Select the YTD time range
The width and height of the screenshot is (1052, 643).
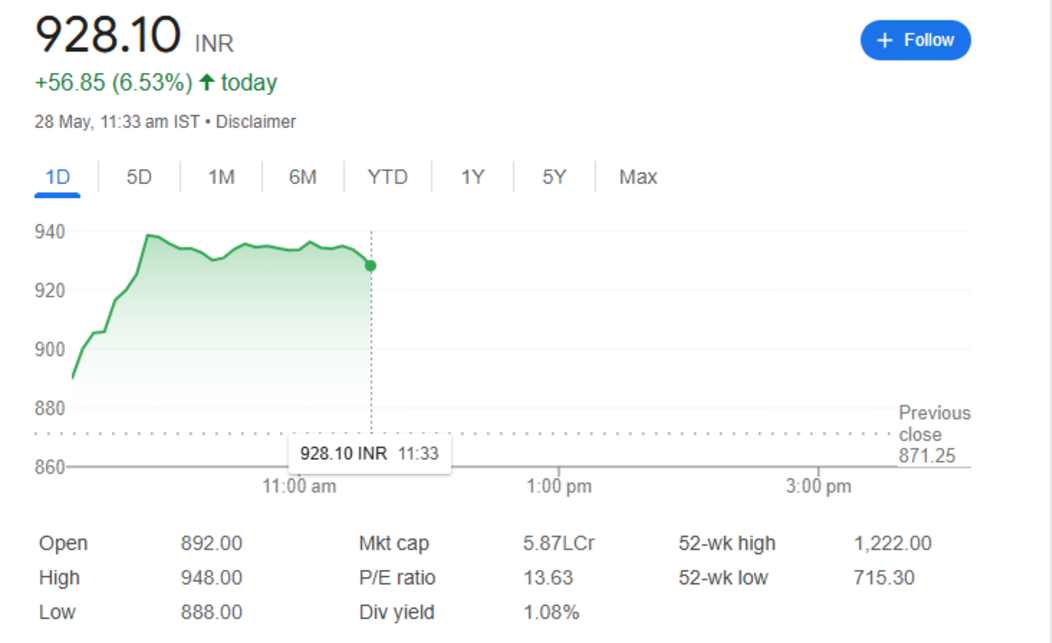386,176
